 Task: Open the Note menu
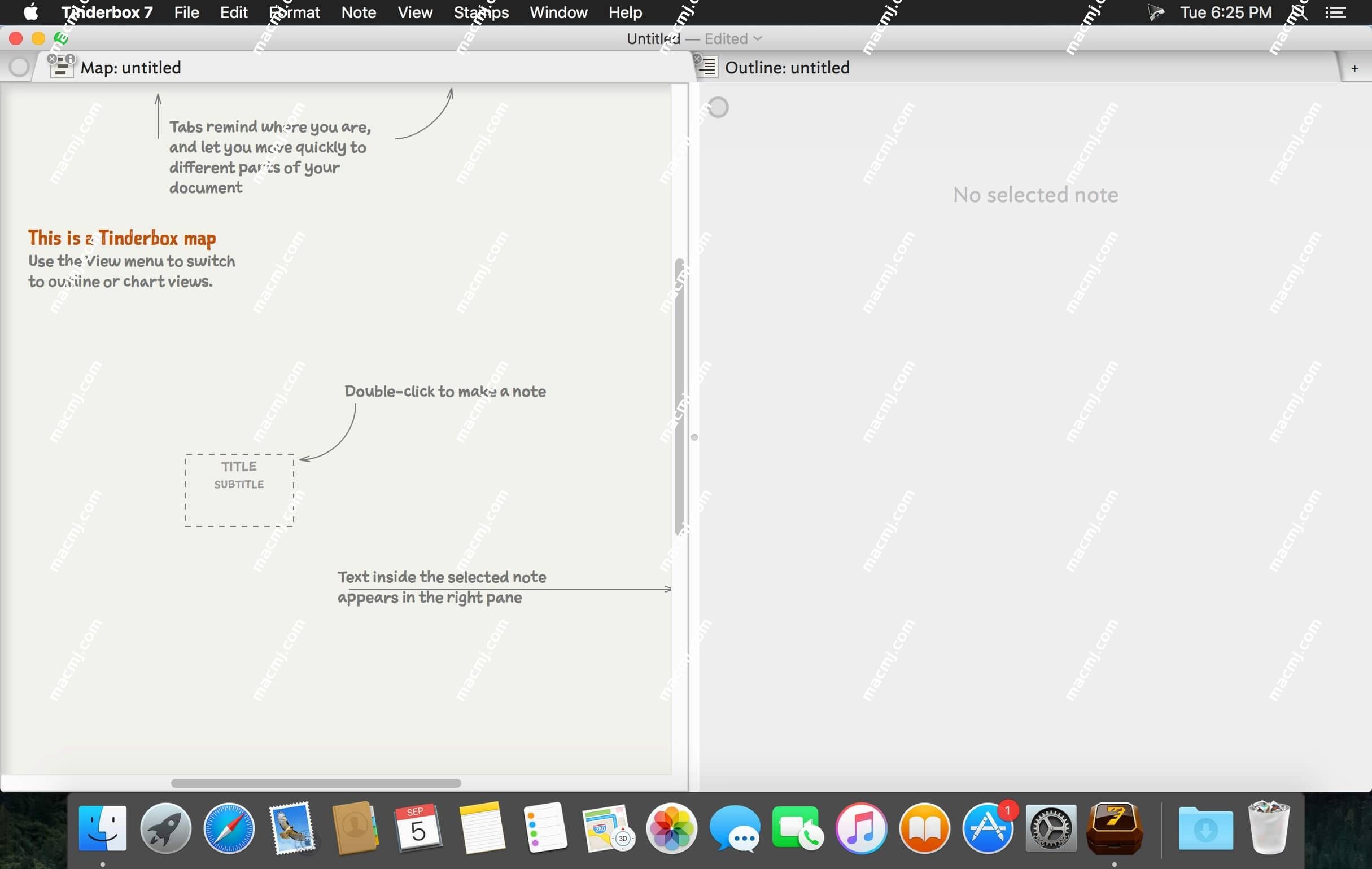pyautogui.click(x=358, y=12)
